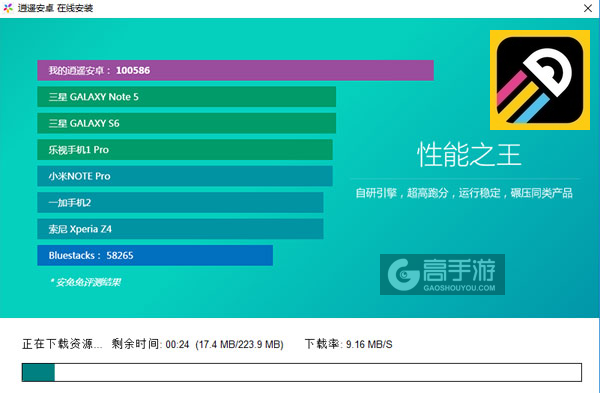This screenshot has width=600, height=393.
Task: Select the 一加手机2 bar
Action: 180,202
